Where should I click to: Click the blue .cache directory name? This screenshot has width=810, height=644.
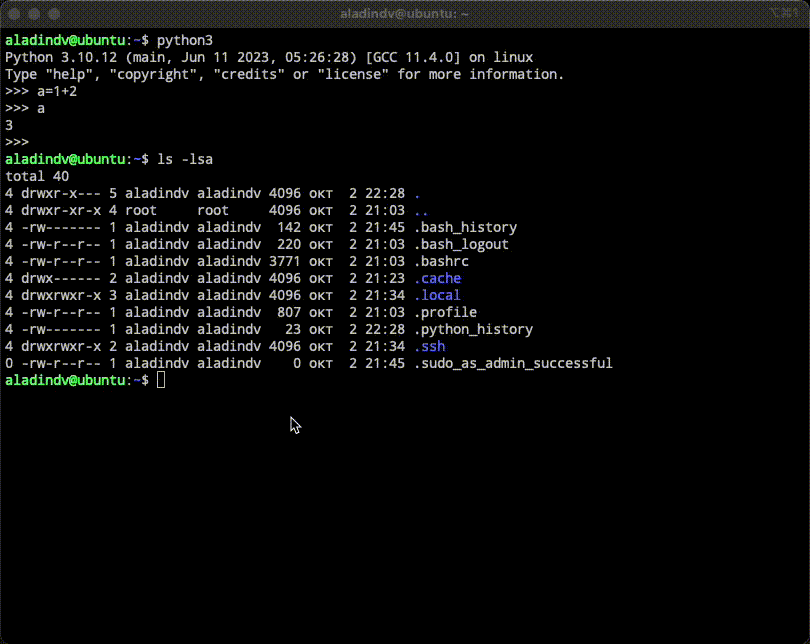(439, 278)
